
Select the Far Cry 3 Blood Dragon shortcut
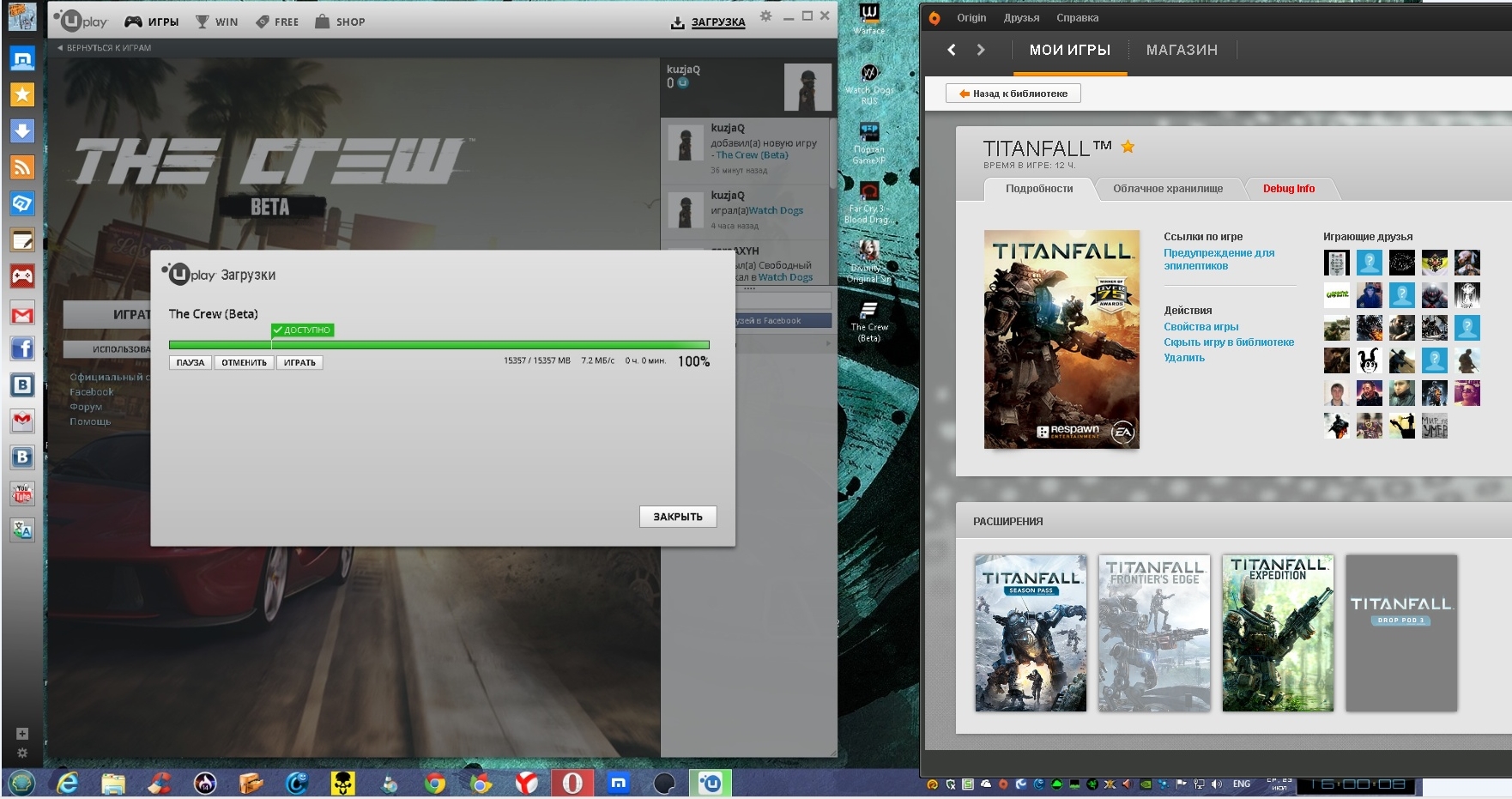pyautogui.click(x=869, y=203)
